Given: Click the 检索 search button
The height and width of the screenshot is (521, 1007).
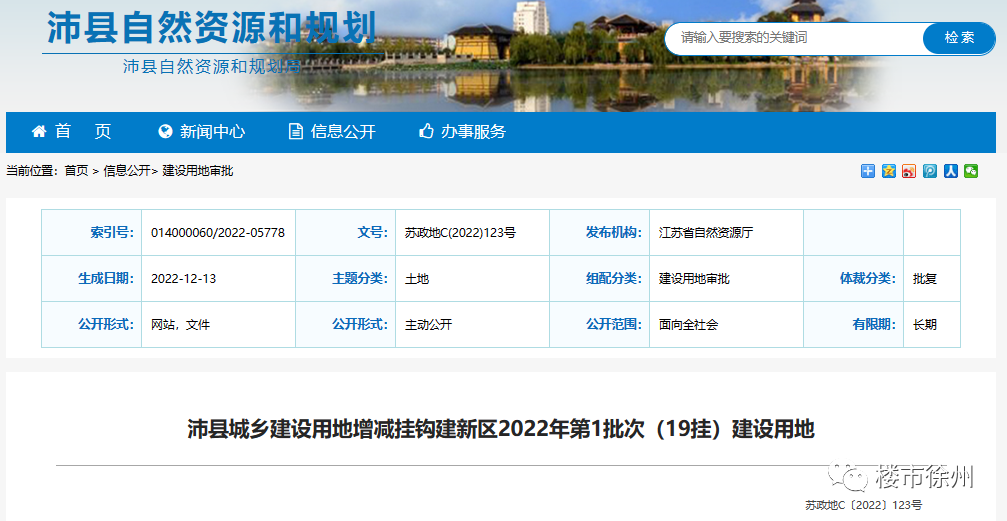Looking at the screenshot, I should point(959,38).
